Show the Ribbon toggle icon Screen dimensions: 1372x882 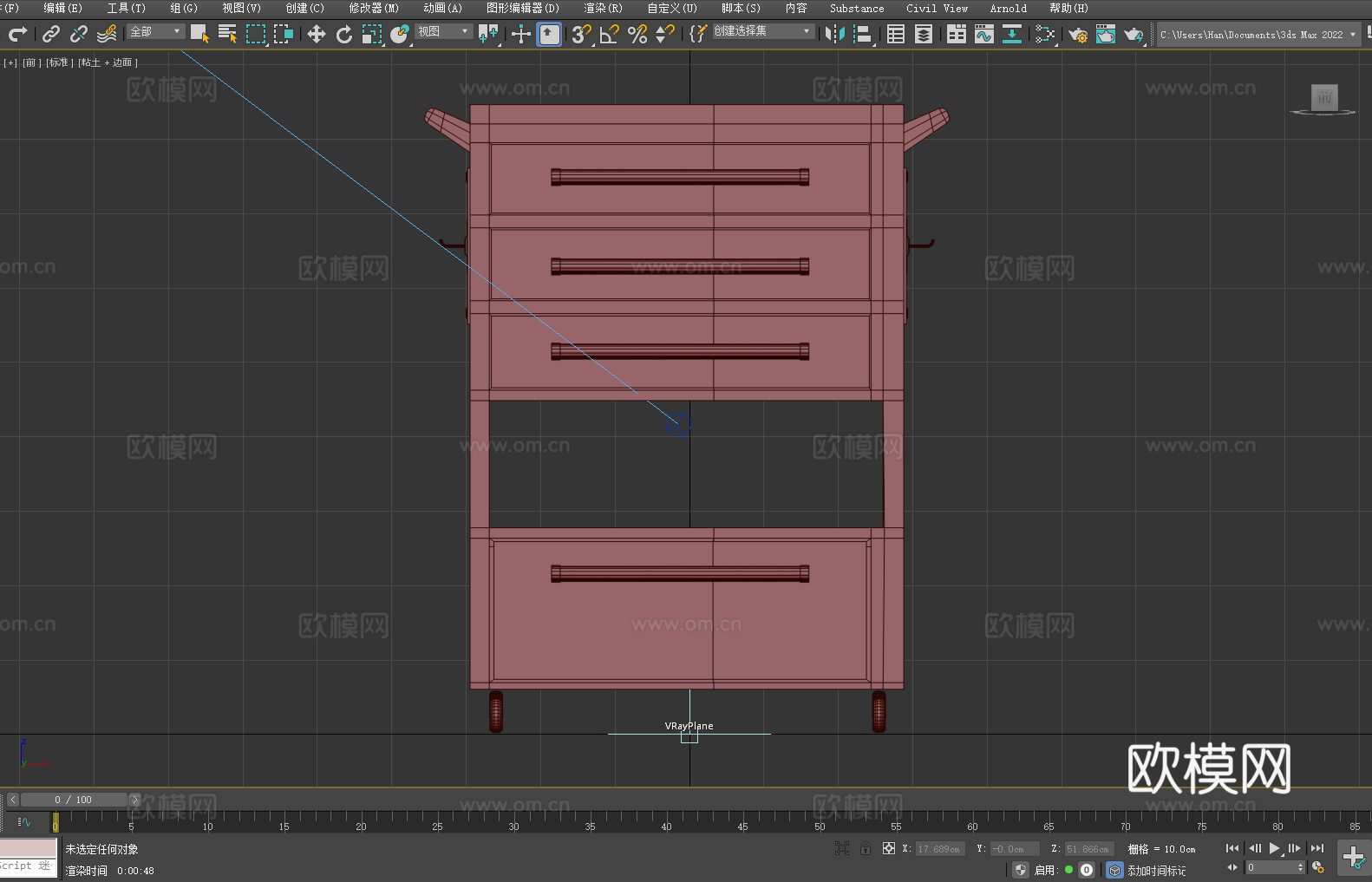(957, 34)
